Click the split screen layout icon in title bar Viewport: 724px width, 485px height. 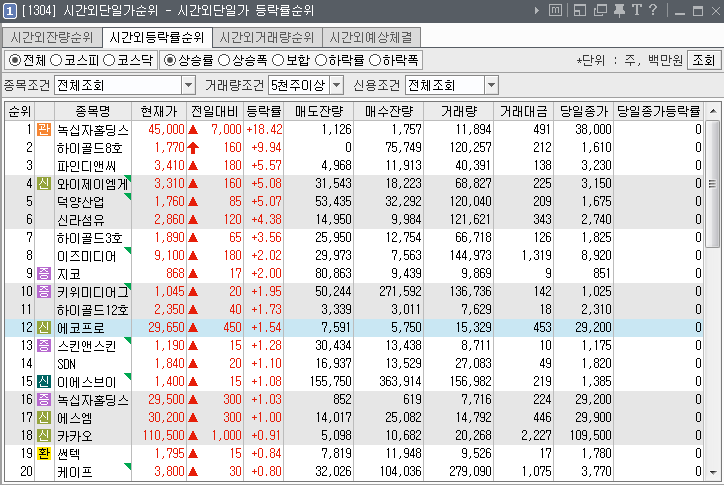coord(580,10)
